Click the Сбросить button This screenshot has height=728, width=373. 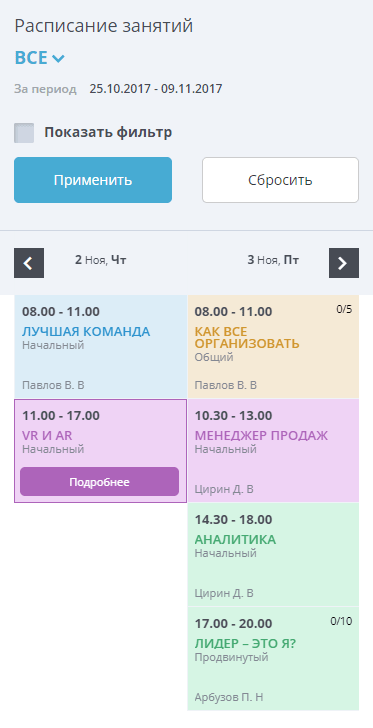pyautogui.click(x=280, y=180)
